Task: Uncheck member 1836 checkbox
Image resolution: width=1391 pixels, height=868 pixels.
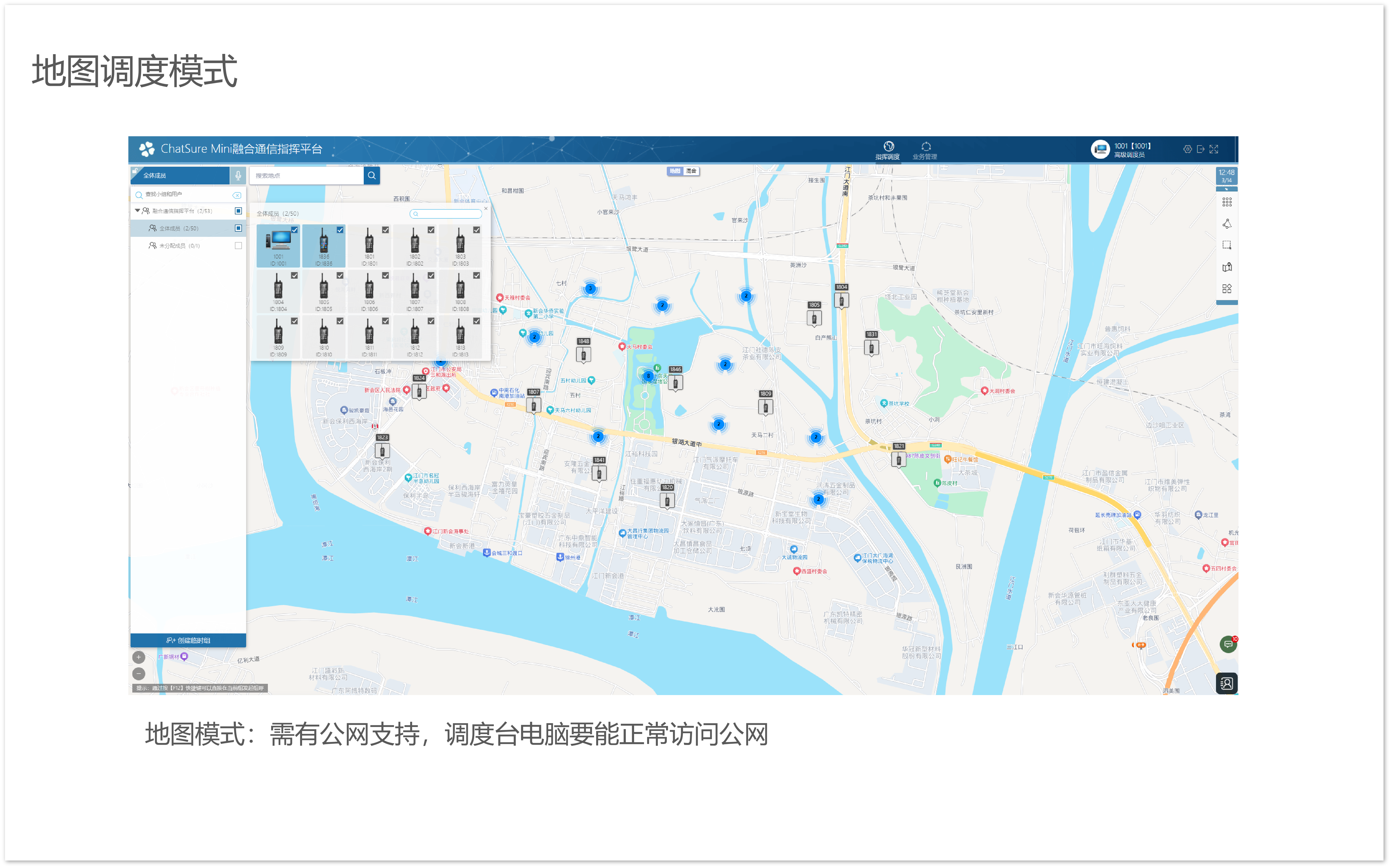Action: click(x=340, y=230)
